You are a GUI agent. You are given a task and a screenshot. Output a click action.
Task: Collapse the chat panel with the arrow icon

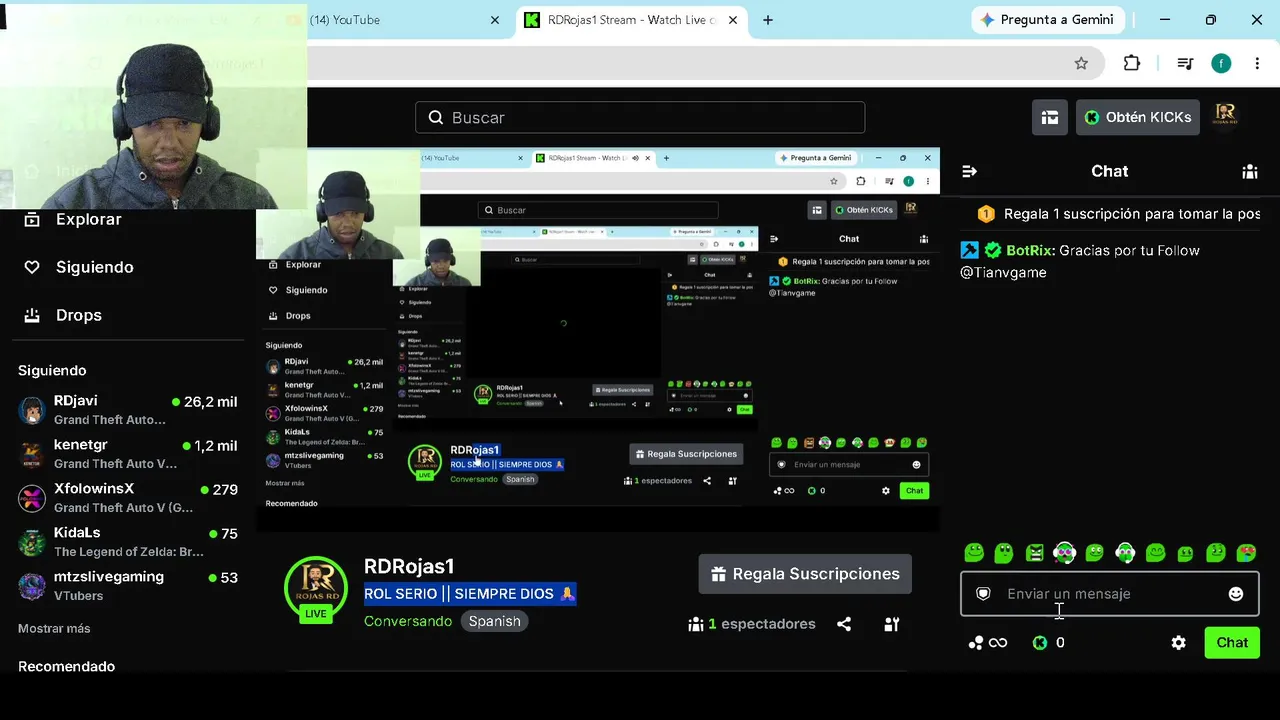coord(969,171)
